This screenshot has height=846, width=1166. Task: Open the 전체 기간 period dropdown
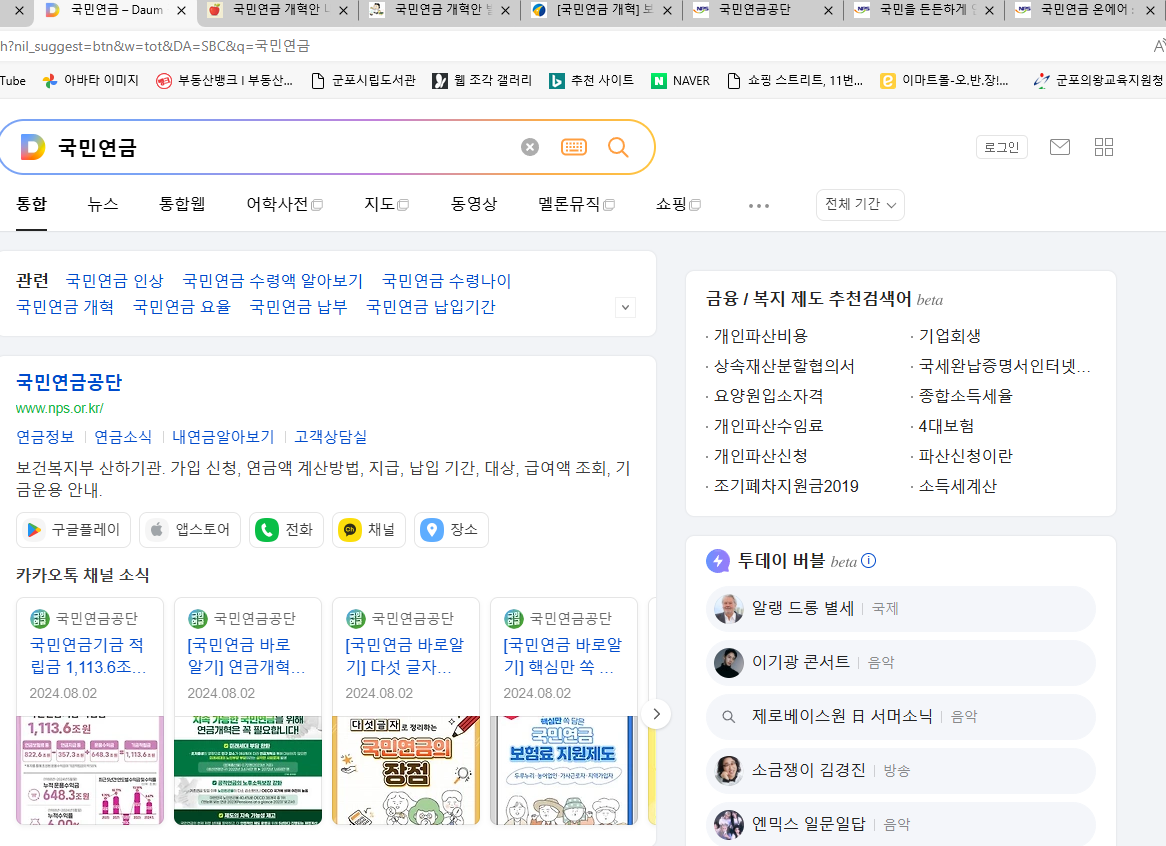[860, 204]
